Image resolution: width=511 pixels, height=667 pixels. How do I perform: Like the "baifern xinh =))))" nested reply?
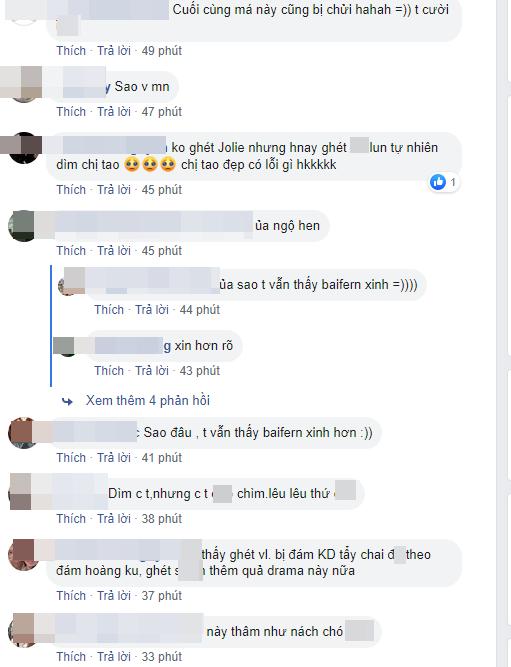pyautogui.click(x=109, y=310)
